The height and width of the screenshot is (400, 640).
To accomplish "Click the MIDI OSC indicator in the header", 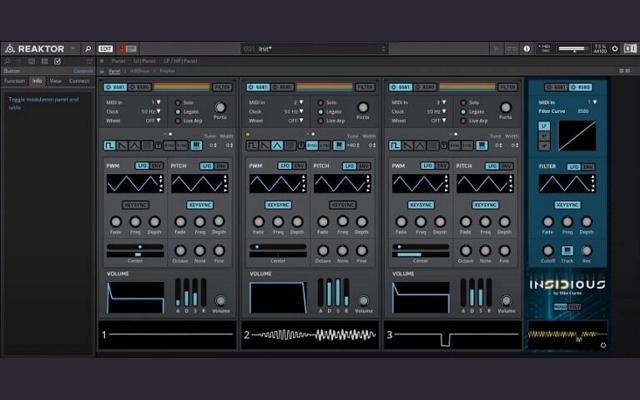I will [545, 49].
